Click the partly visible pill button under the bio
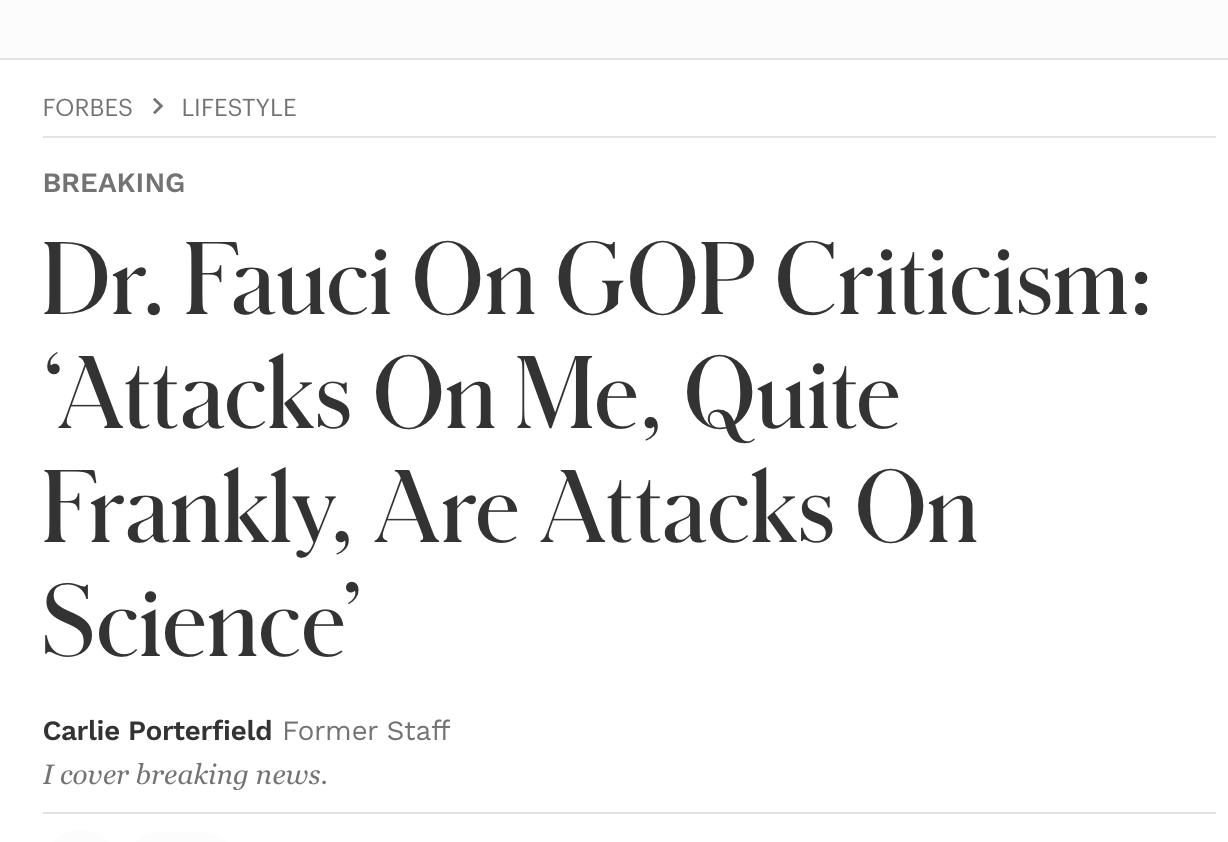The width and height of the screenshot is (1228, 842). [x=178, y=836]
